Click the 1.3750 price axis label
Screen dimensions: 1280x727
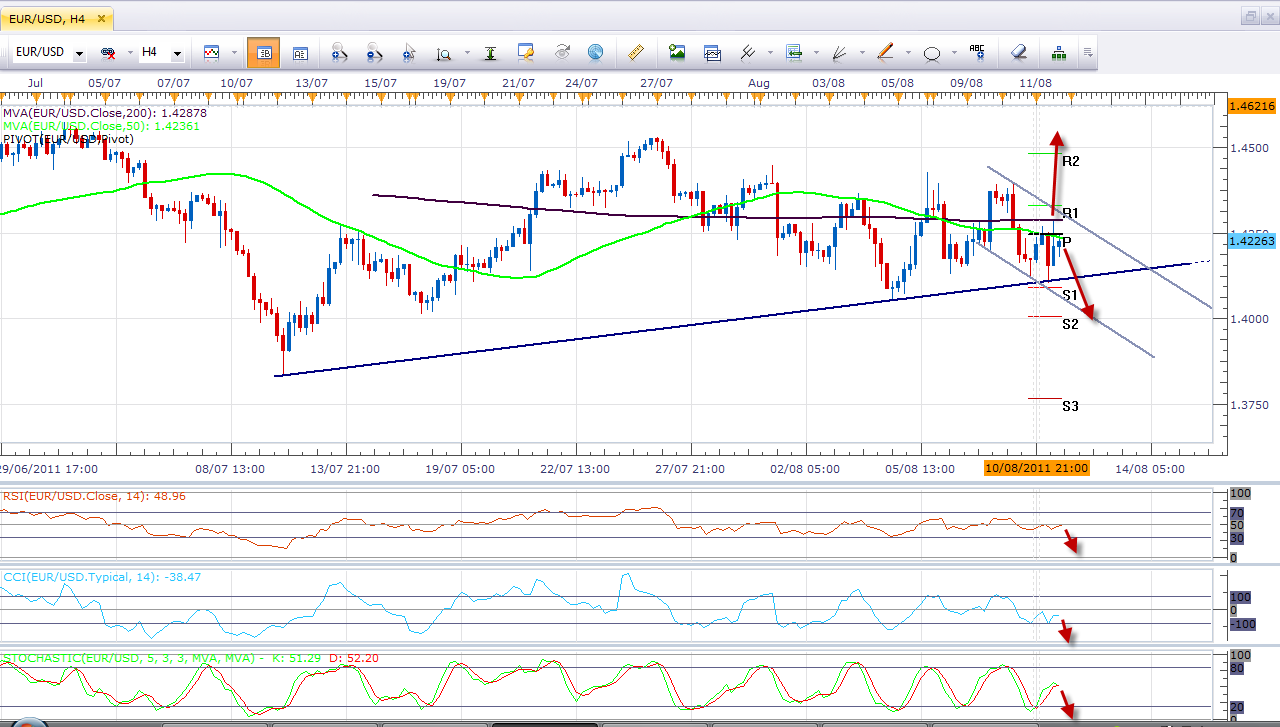click(1249, 405)
